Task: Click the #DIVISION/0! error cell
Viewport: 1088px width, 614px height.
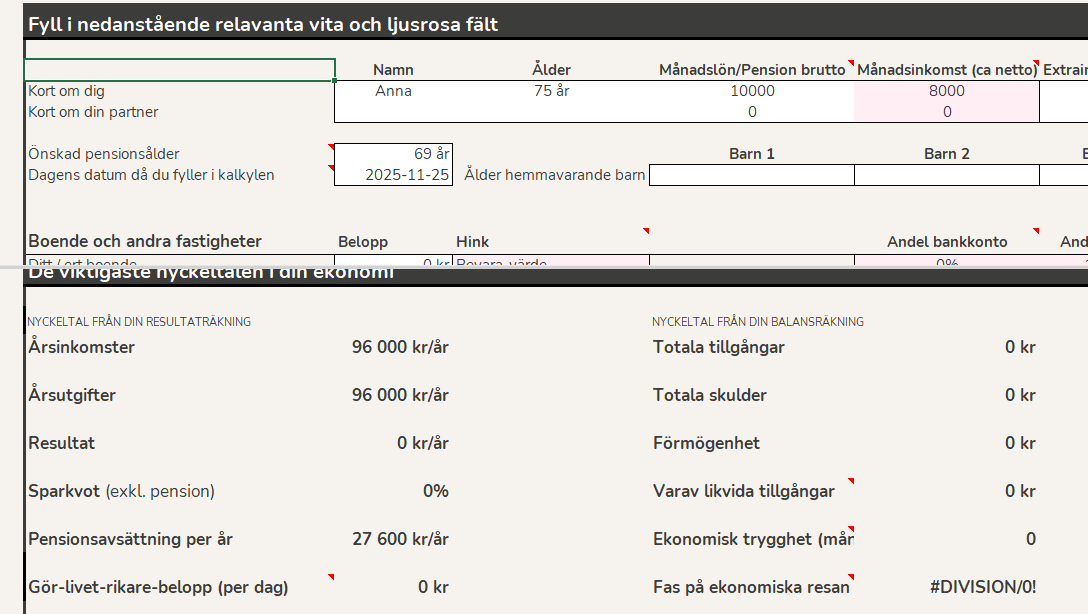Action: [x=982, y=587]
